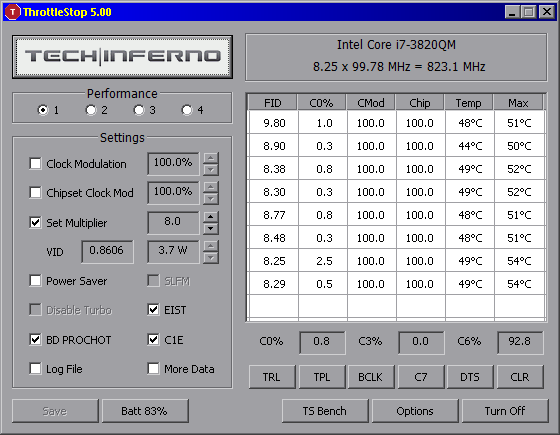Increase Set Multiplier with up arrow
The image size is (560, 435).
tap(211, 217)
